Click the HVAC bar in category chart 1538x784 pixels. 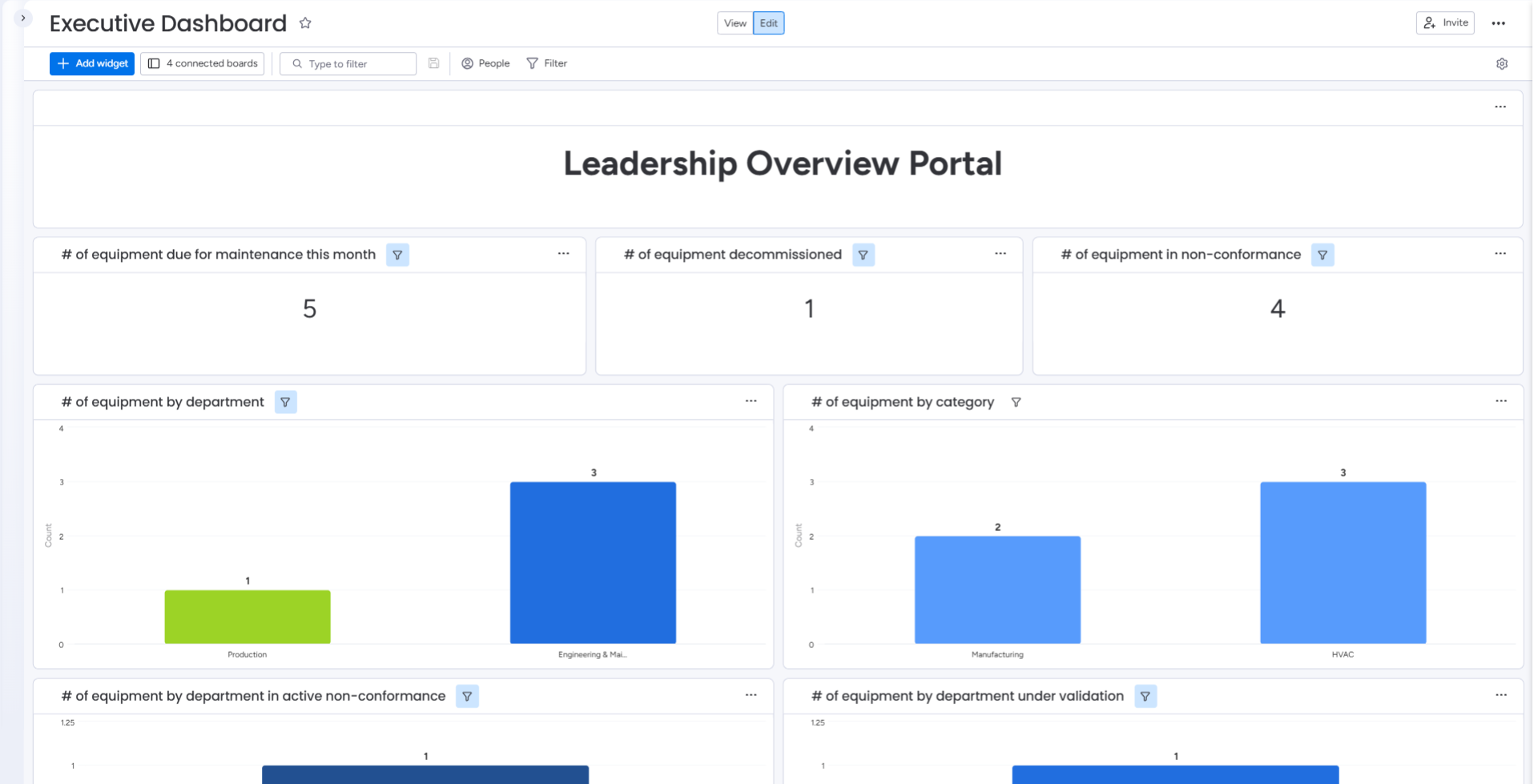click(x=1343, y=562)
